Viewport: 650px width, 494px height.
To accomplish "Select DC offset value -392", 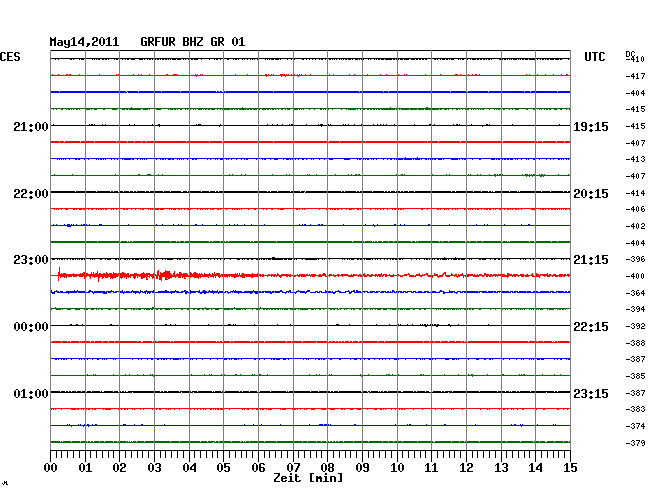I will point(635,326).
